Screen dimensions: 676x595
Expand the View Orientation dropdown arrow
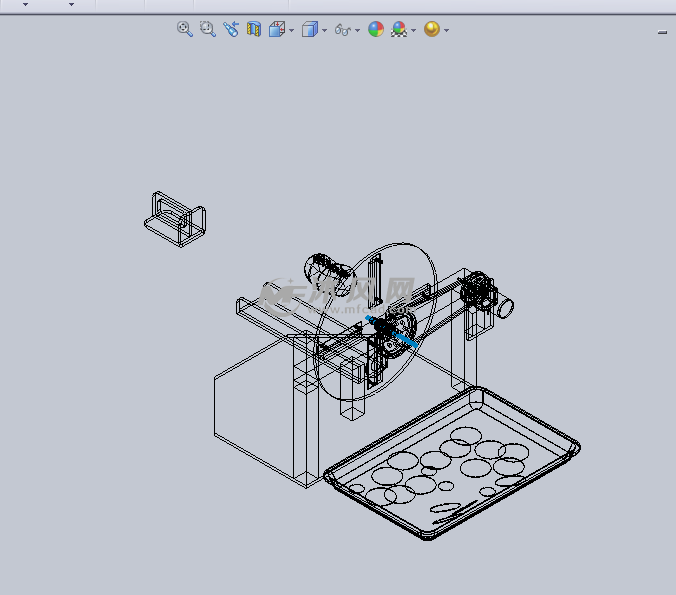point(291,30)
